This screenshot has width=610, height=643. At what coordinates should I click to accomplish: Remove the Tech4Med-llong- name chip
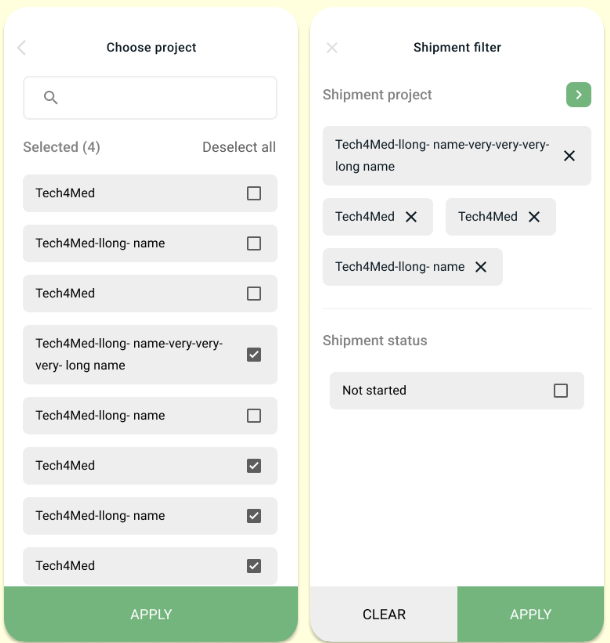pyautogui.click(x=481, y=267)
